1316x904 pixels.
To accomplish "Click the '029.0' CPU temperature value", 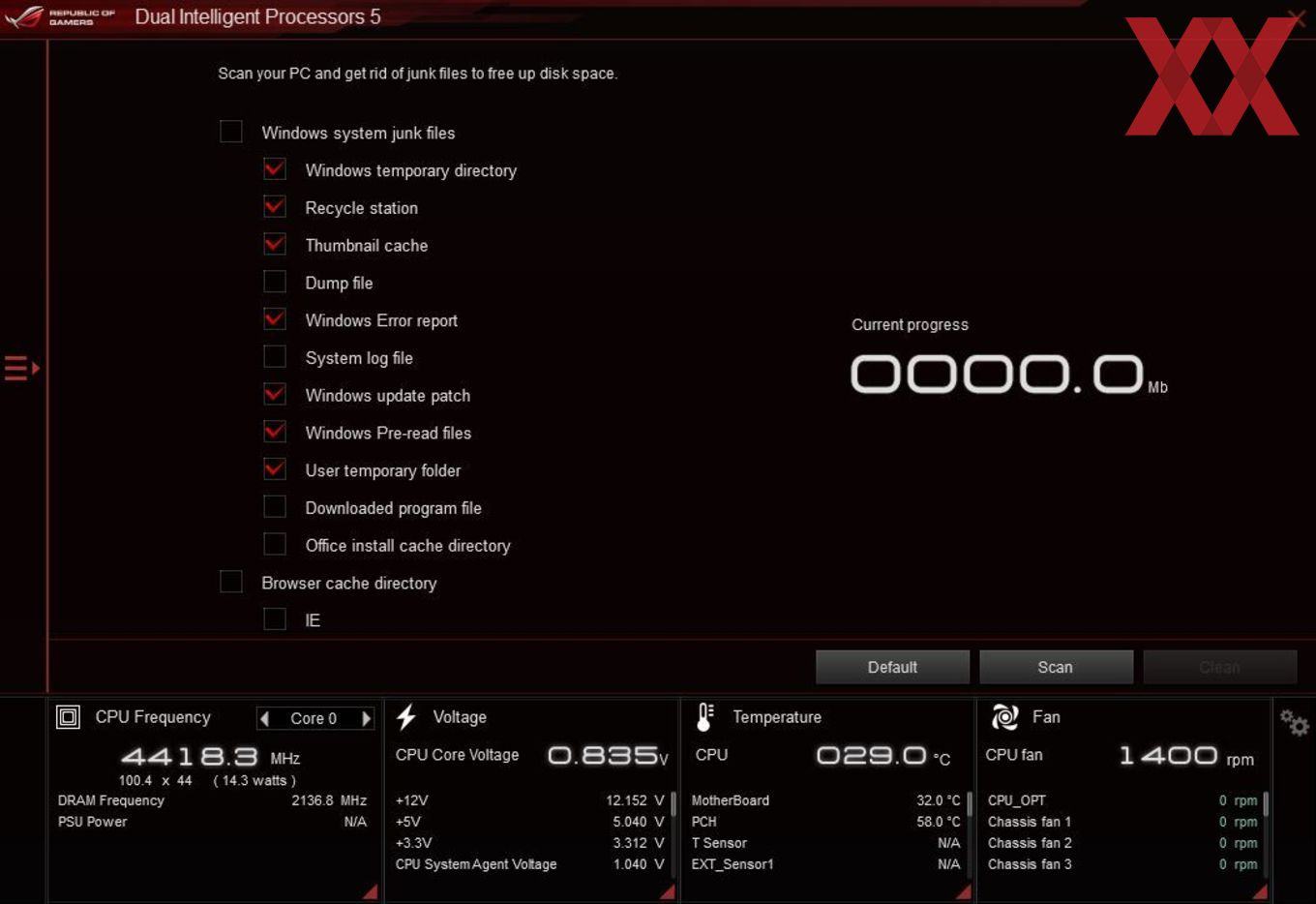I will [871, 755].
